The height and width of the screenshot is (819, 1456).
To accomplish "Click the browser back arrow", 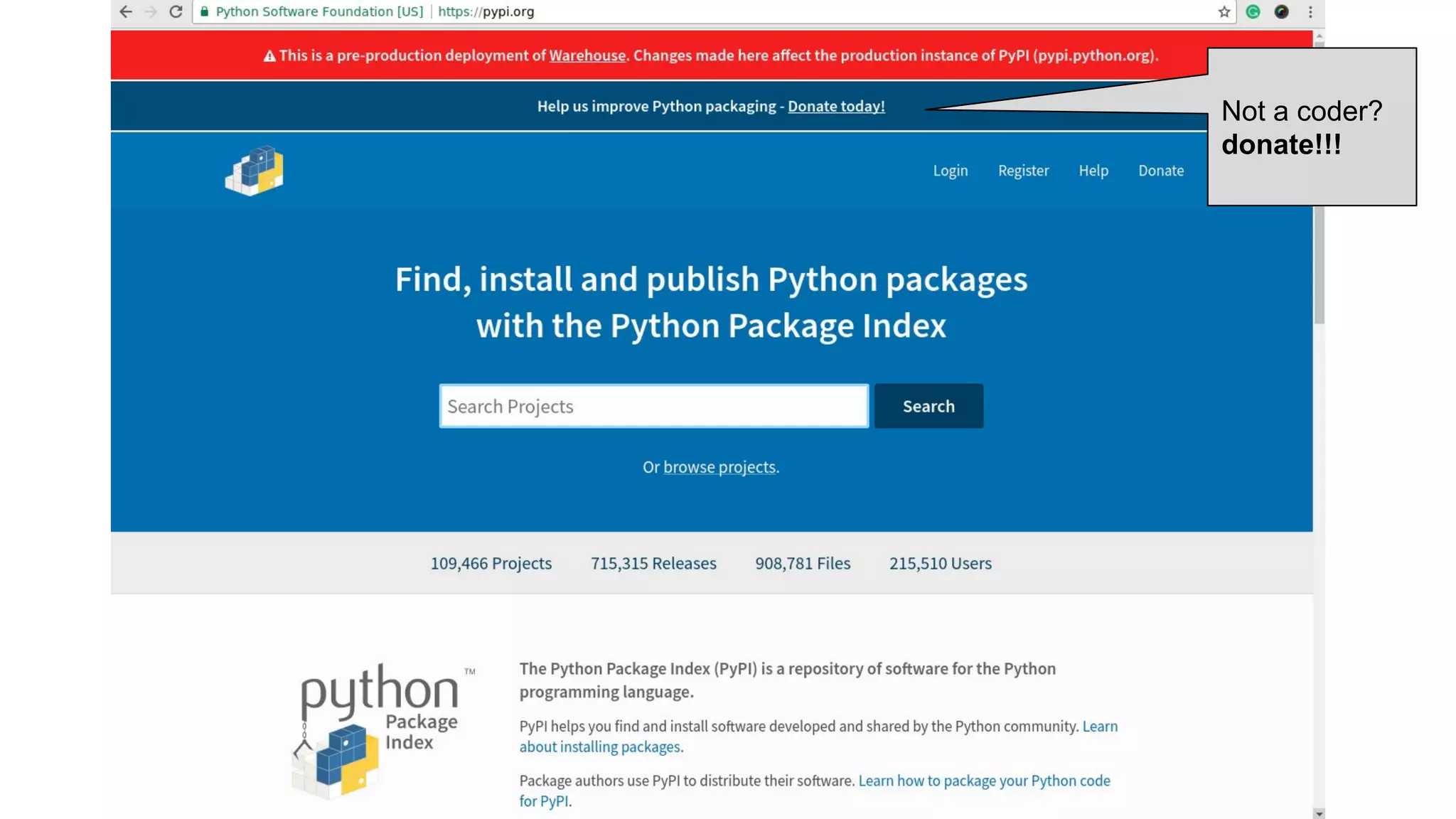I will (x=126, y=11).
